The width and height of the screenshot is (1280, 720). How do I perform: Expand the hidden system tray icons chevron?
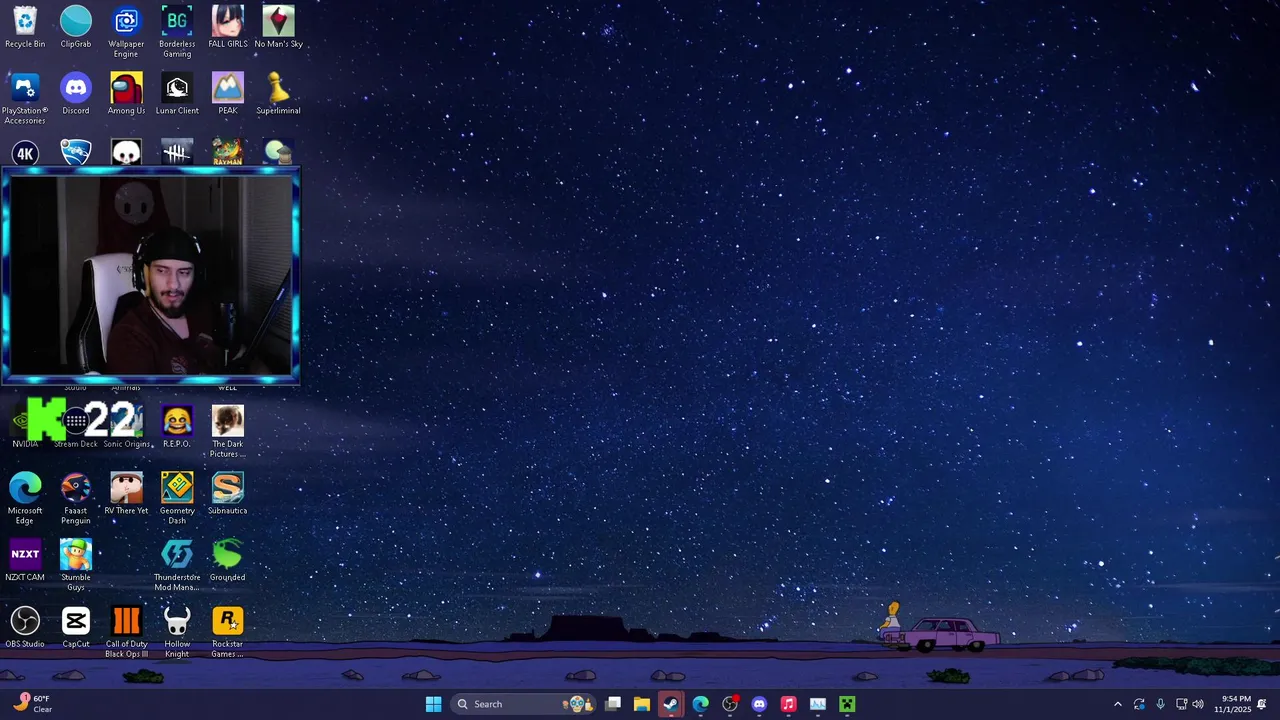(1118, 704)
